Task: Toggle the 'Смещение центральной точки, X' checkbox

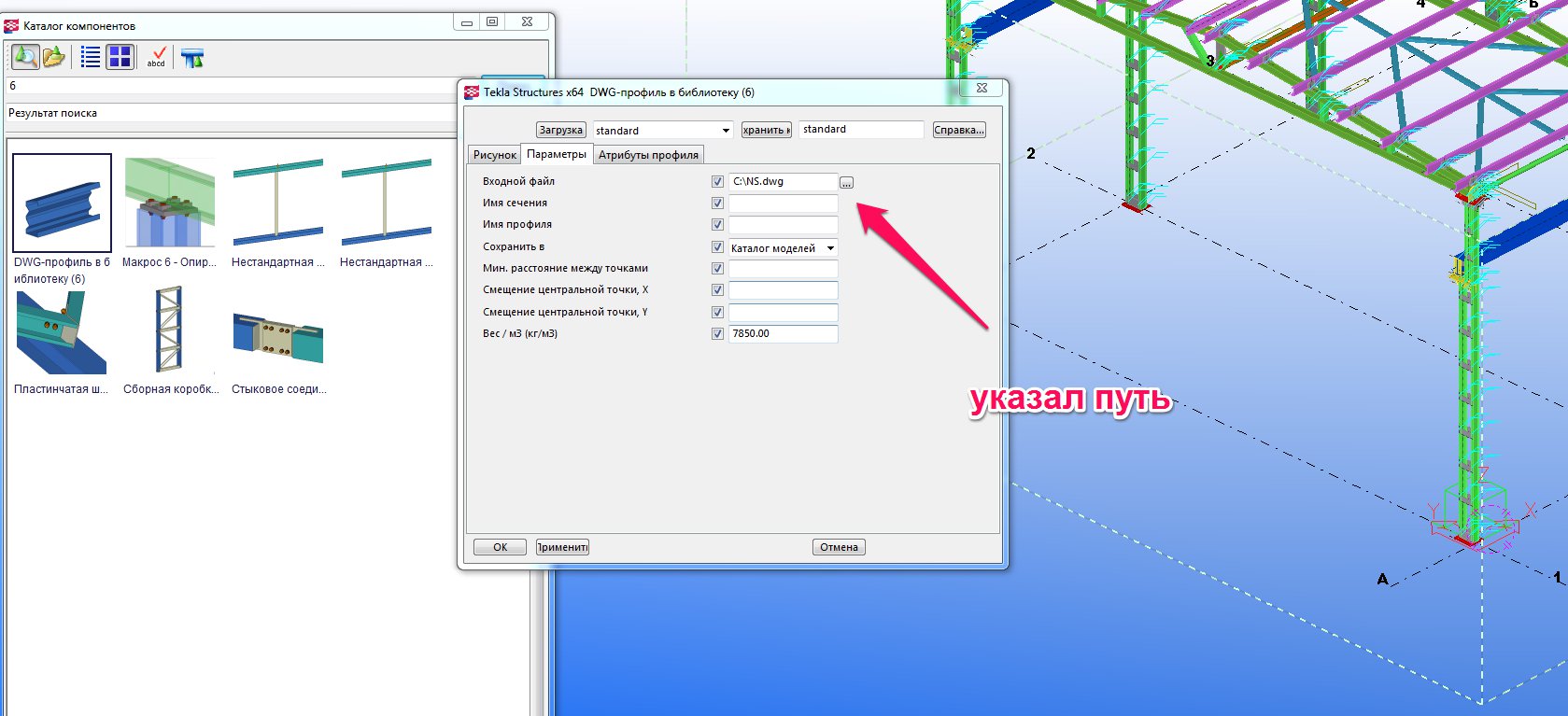Action: [x=717, y=289]
